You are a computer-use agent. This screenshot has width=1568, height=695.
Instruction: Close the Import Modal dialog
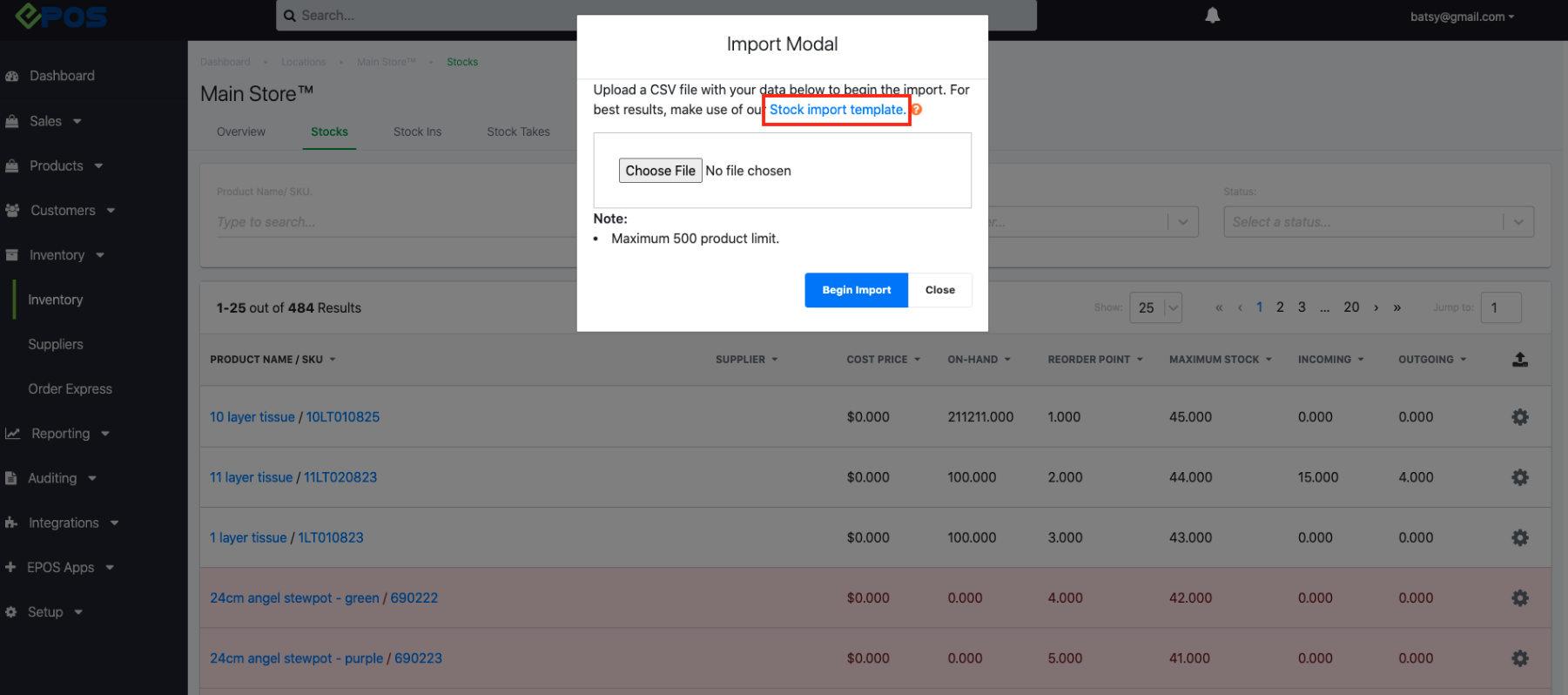[939, 290]
